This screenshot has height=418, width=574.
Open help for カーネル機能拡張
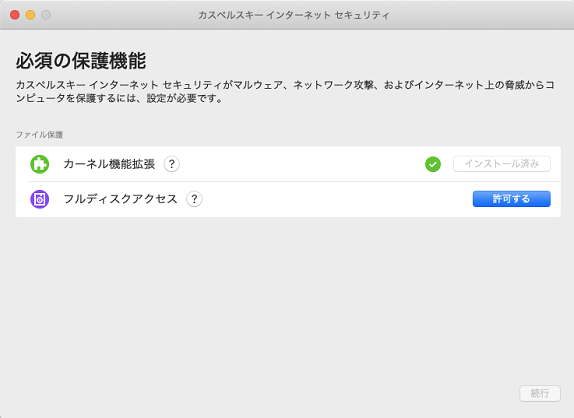[171, 164]
